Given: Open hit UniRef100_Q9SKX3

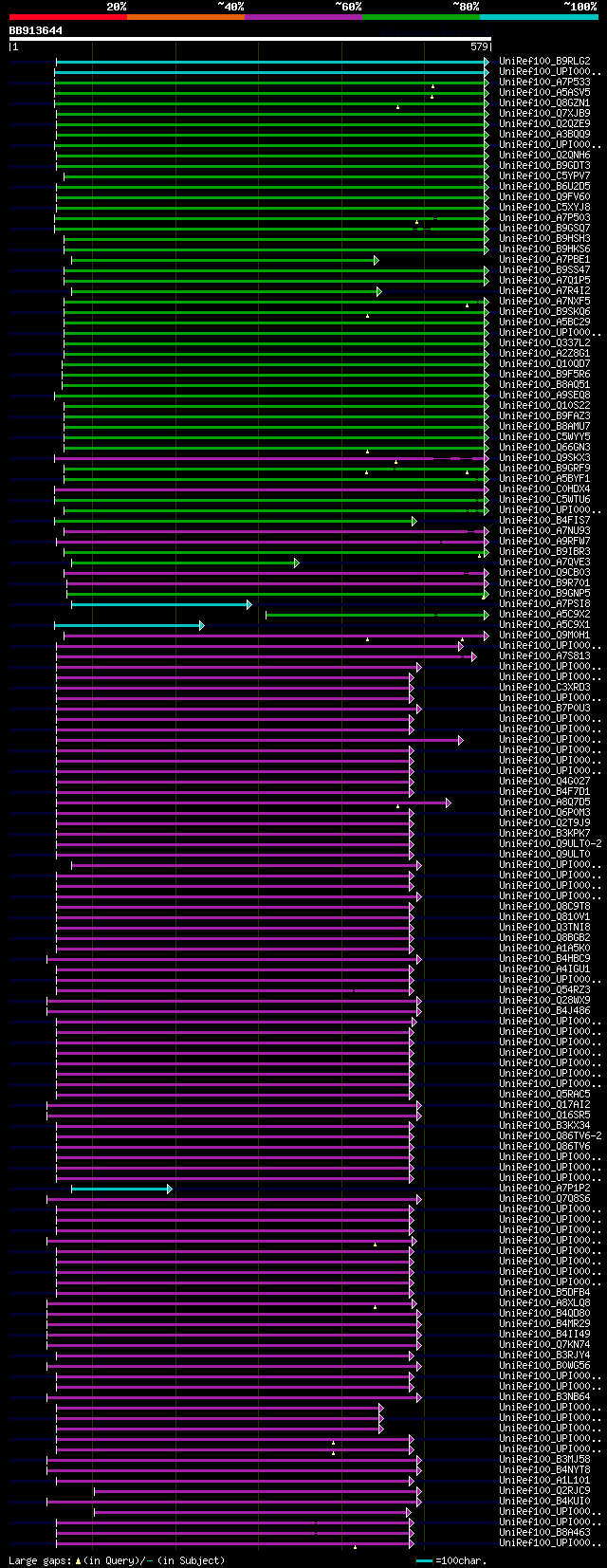Looking at the screenshot, I should pyautogui.click(x=544, y=458).
